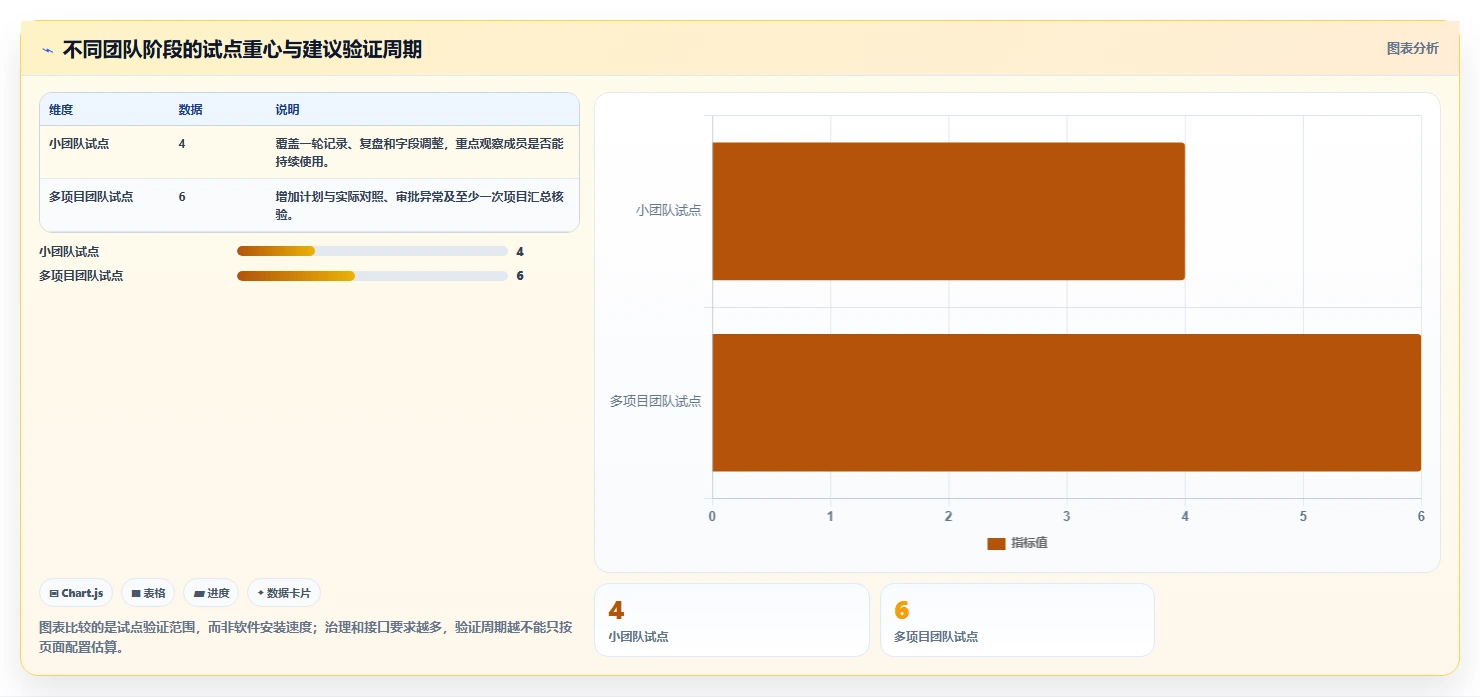Toggle the 指标值 legend color swatch

[x=996, y=543]
